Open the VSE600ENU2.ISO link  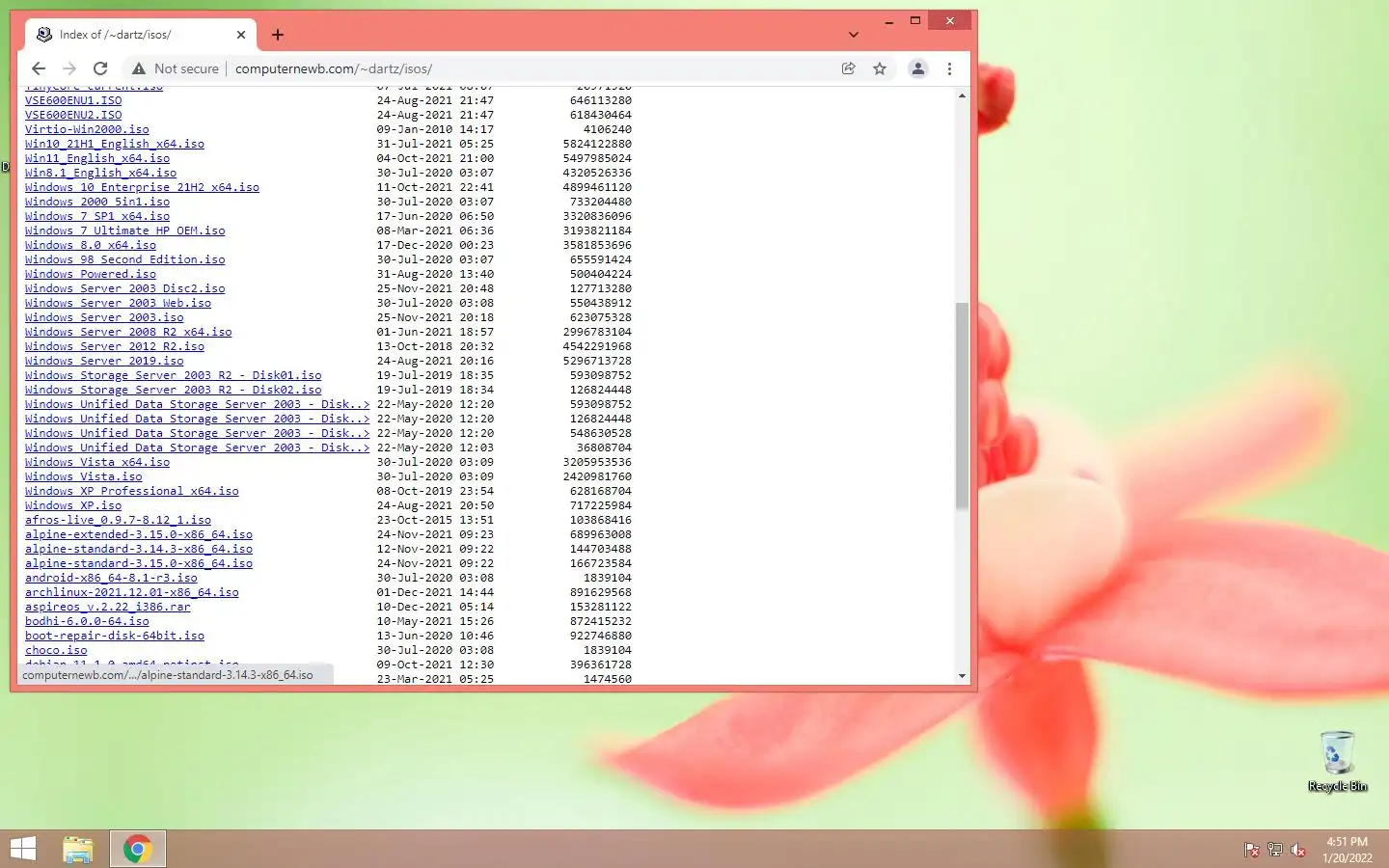73,115
